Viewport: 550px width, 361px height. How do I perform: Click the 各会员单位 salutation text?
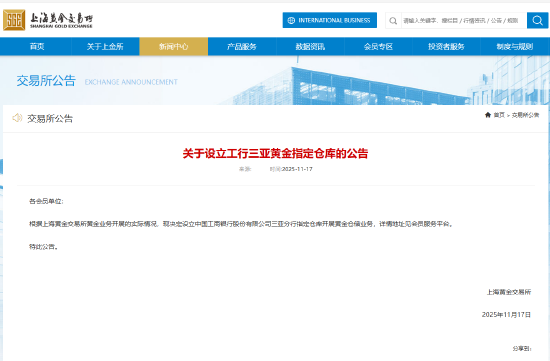point(46,201)
